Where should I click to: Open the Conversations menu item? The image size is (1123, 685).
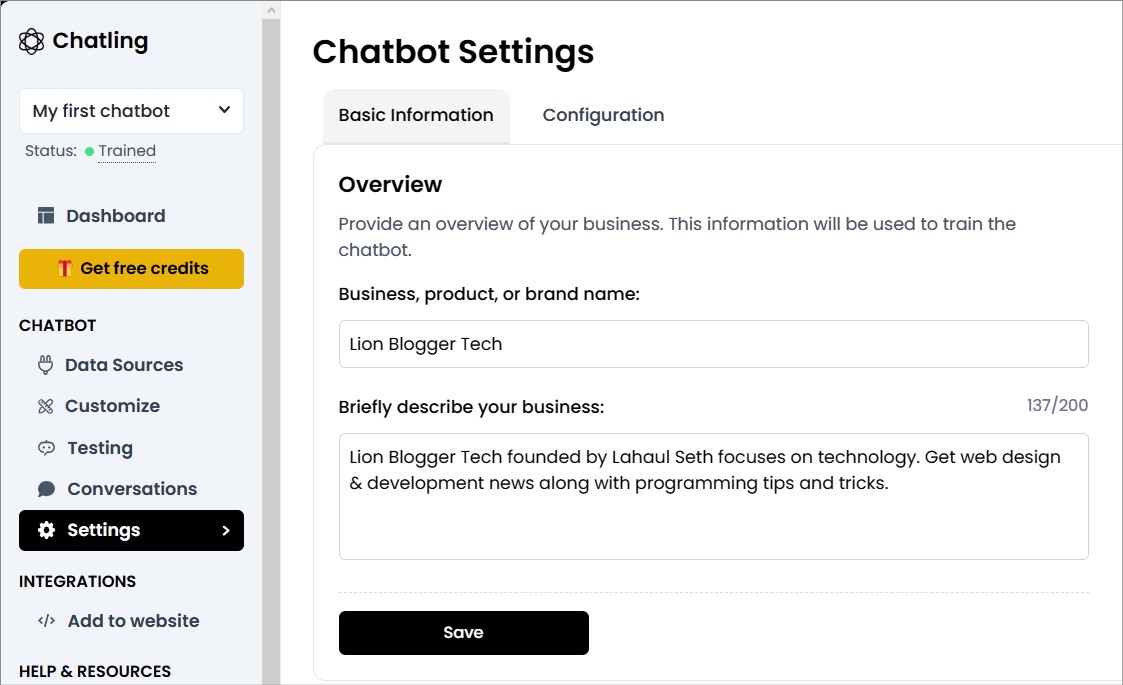(x=131, y=489)
